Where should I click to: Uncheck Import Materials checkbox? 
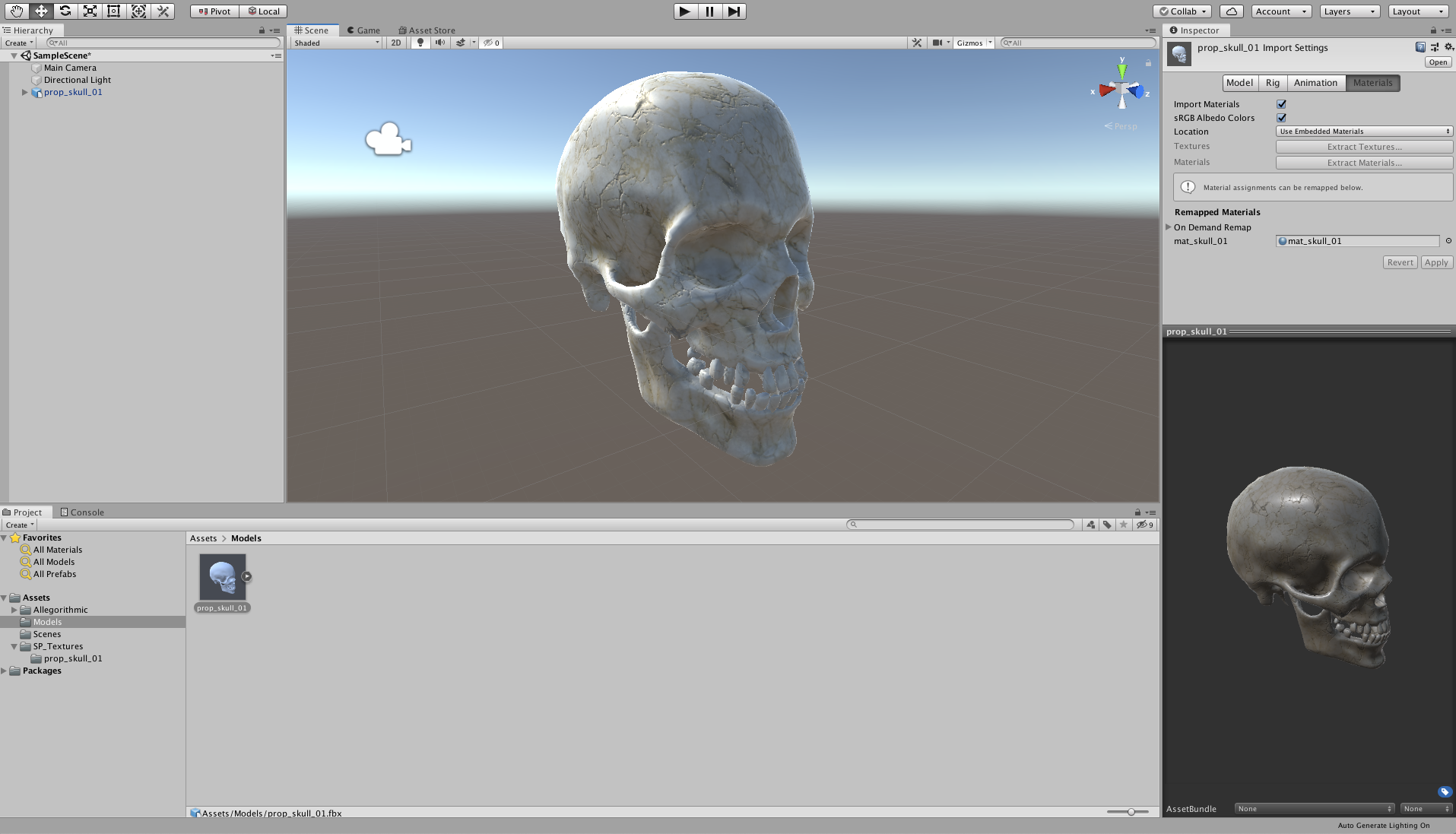[x=1281, y=104]
